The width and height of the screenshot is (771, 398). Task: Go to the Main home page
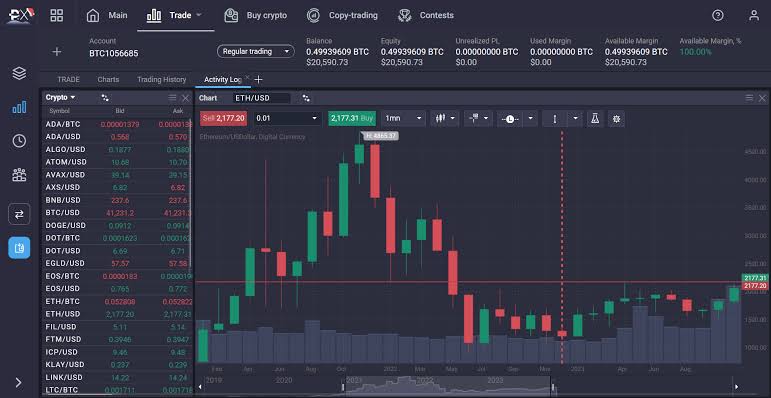point(107,15)
